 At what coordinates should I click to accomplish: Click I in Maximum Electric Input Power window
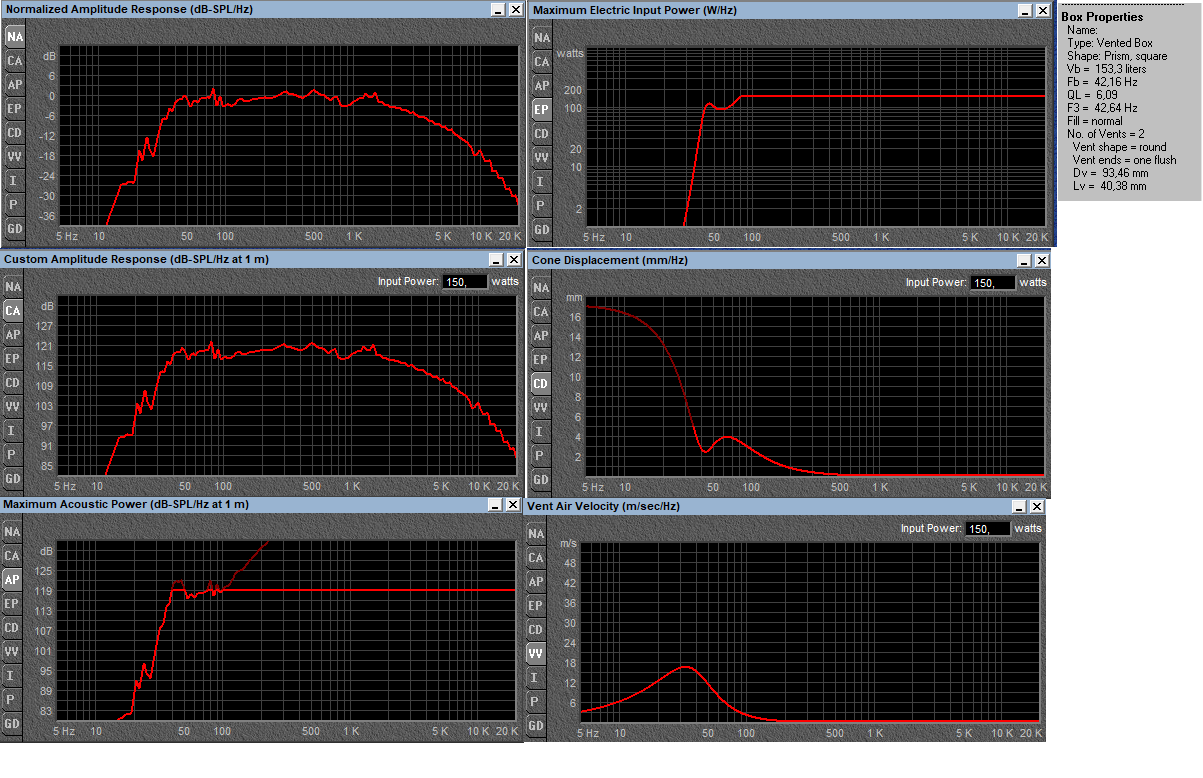(541, 182)
